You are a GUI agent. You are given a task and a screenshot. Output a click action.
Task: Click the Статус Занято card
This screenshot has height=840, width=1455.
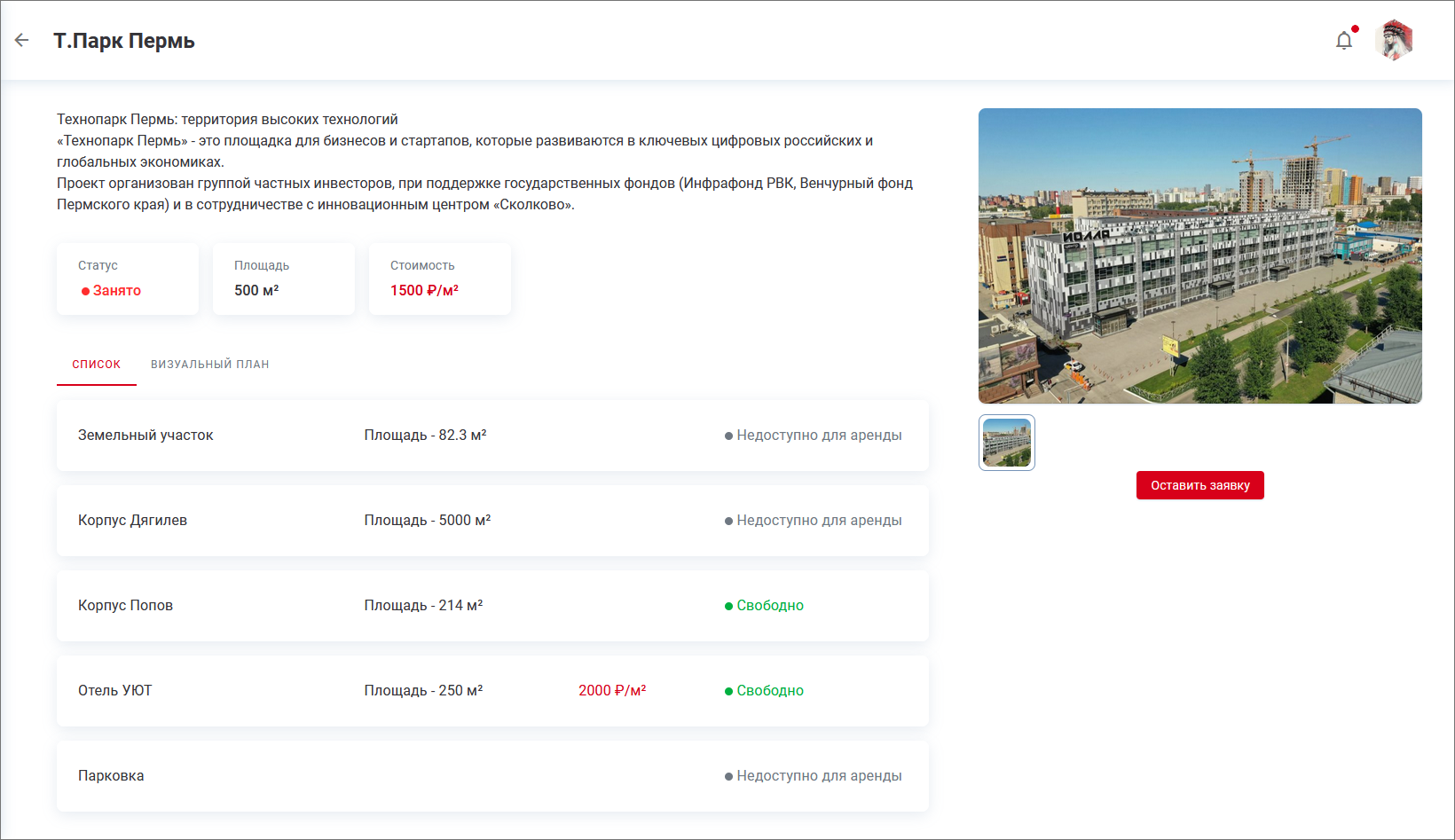pyautogui.click(x=128, y=279)
